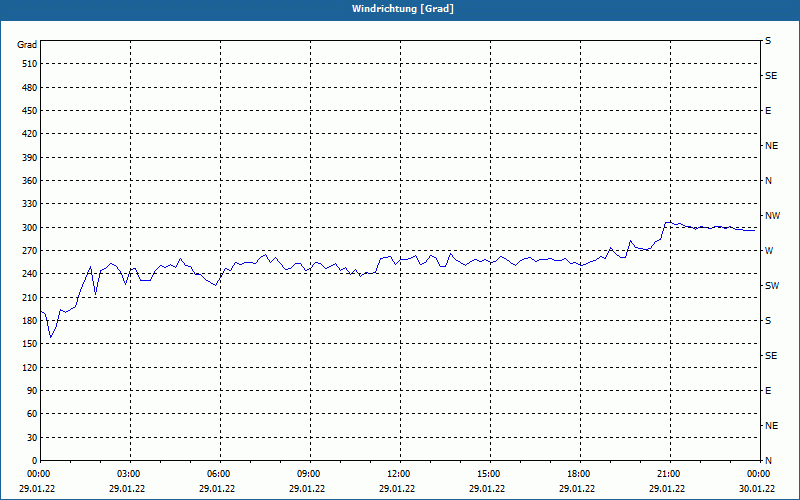Select the 270 y-axis value
Viewport: 800px width, 500px height.
pyautogui.click(x=29, y=251)
